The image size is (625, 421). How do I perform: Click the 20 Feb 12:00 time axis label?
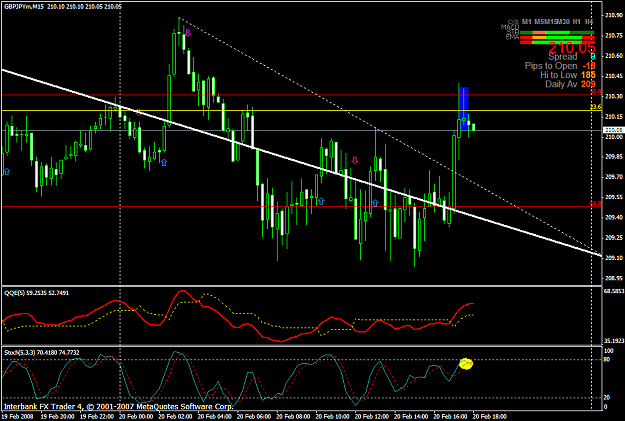click(371, 417)
